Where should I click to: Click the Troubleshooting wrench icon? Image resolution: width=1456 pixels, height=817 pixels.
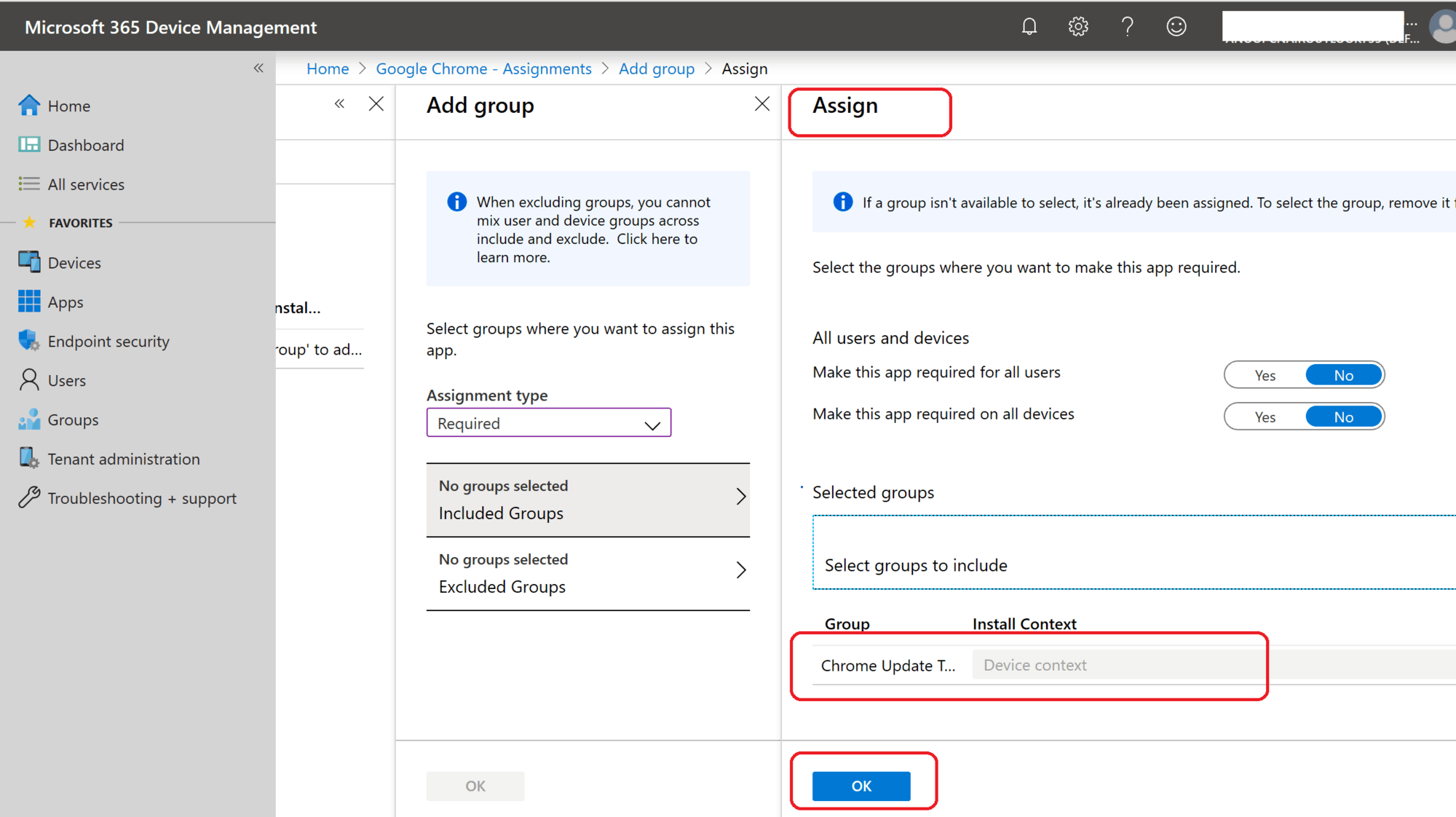pos(29,497)
